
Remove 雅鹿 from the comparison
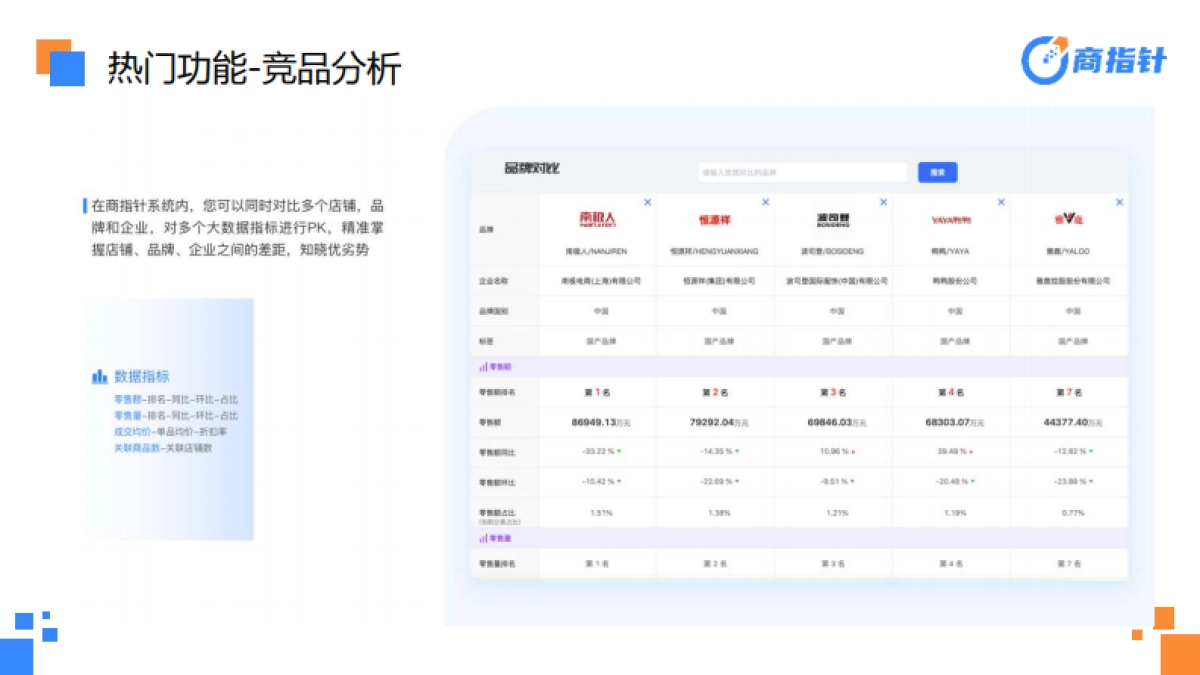[x=1120, y=200]
